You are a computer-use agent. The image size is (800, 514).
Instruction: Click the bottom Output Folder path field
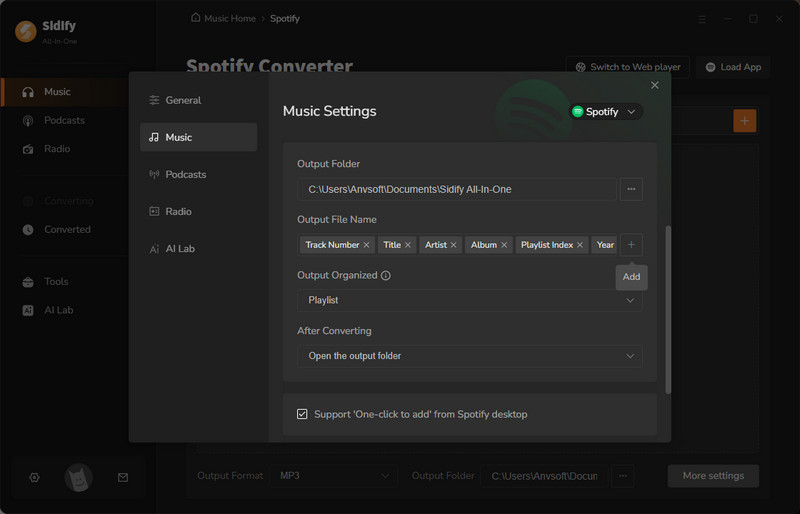point(544,476)
